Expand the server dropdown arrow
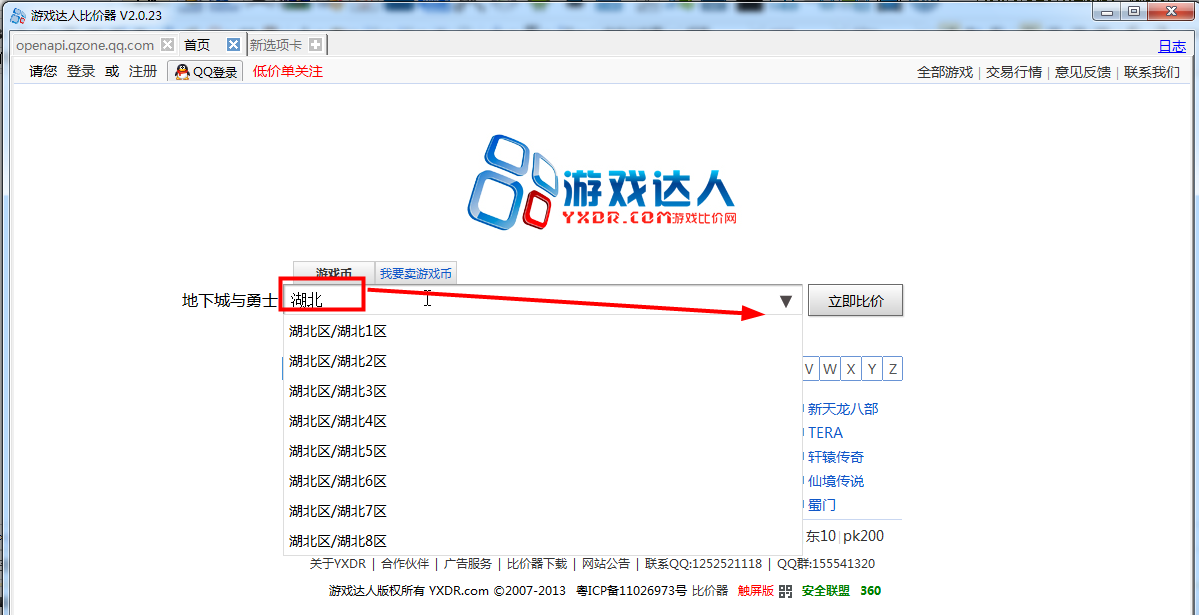 [x=786, y=301]
